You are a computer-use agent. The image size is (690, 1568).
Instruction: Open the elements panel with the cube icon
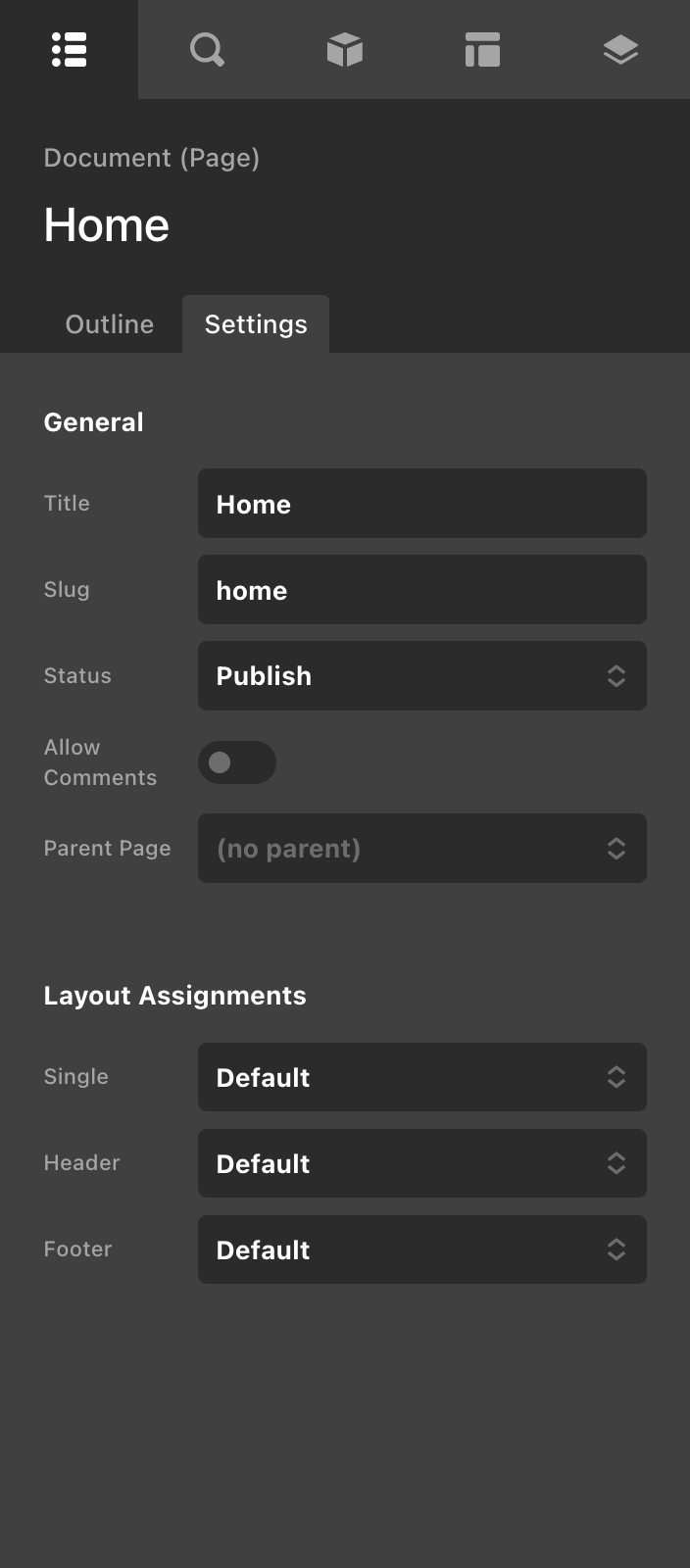(345, 49)
